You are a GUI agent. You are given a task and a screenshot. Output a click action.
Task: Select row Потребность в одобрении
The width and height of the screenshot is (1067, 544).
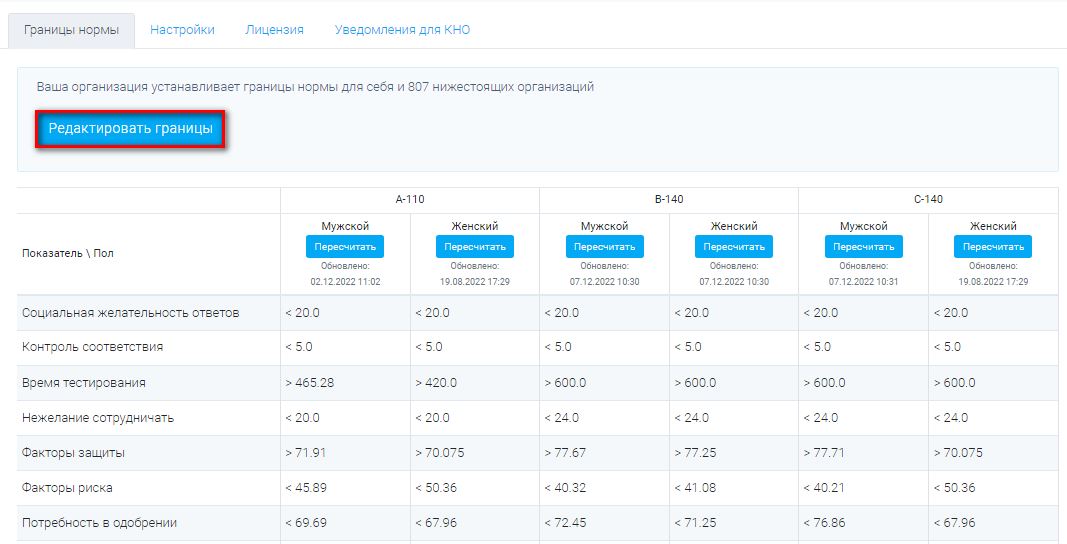(538, 523)
